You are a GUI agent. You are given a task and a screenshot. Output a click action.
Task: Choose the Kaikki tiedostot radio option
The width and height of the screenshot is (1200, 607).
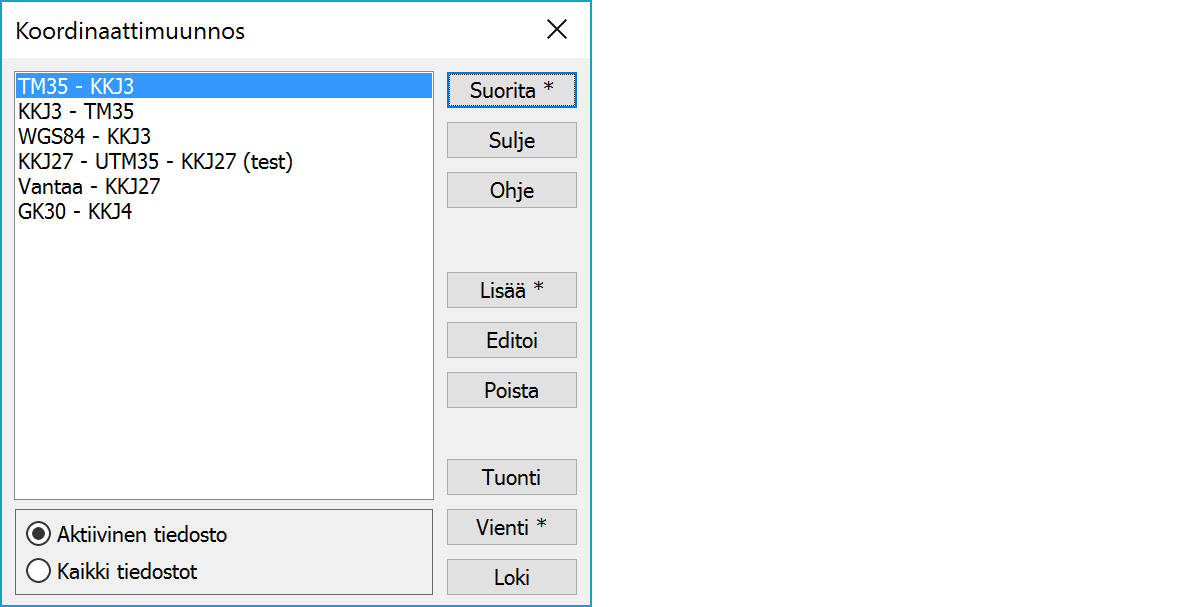[40, 572]
